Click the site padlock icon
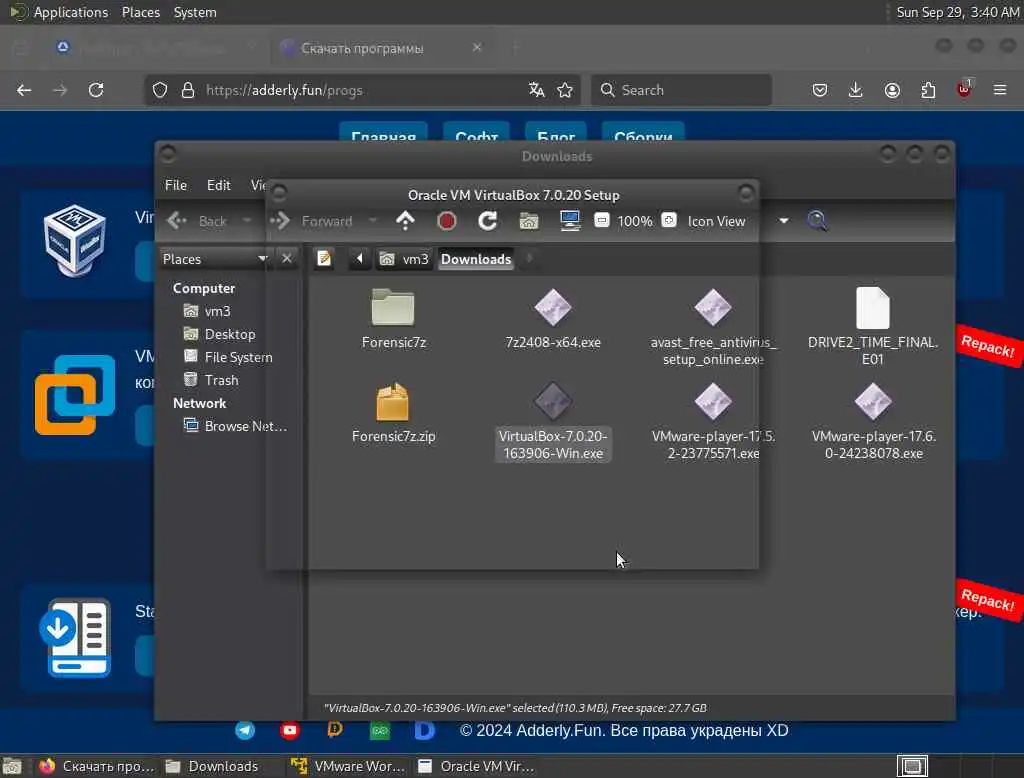The image size is (1024, 778). [188, 90]
